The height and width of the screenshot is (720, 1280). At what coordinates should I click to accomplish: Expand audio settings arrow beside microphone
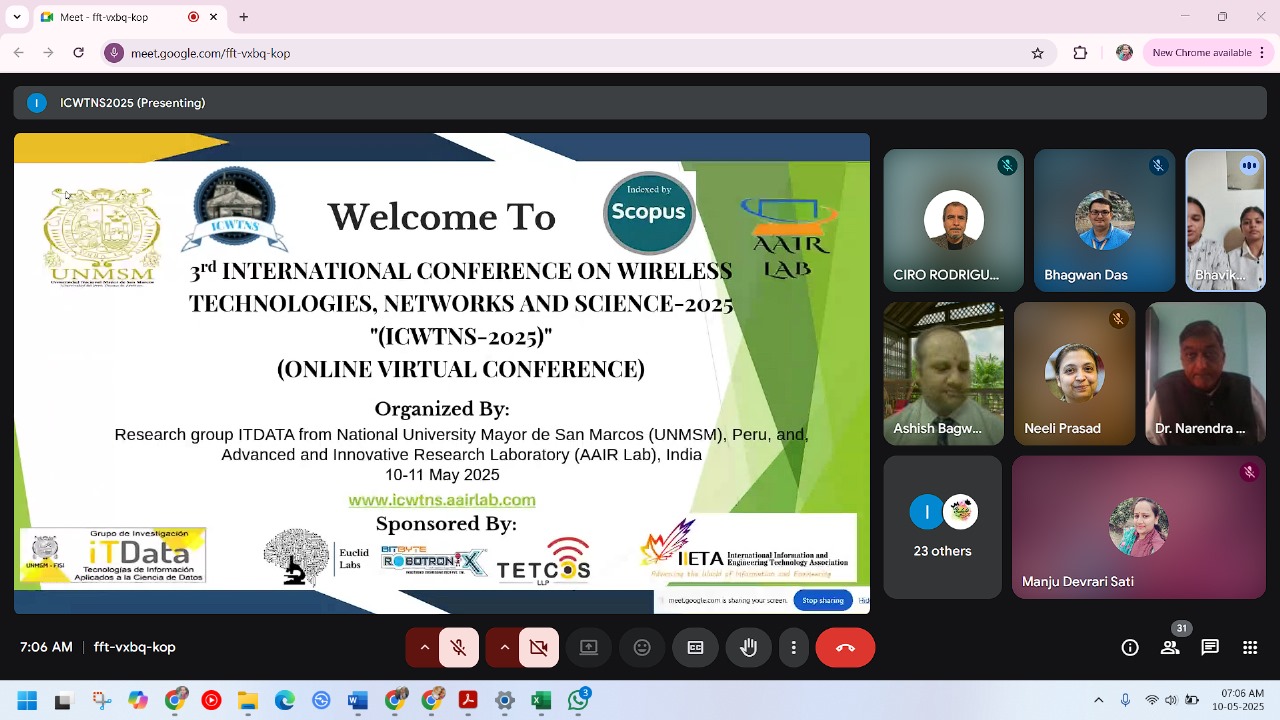(x=424, y=648)
